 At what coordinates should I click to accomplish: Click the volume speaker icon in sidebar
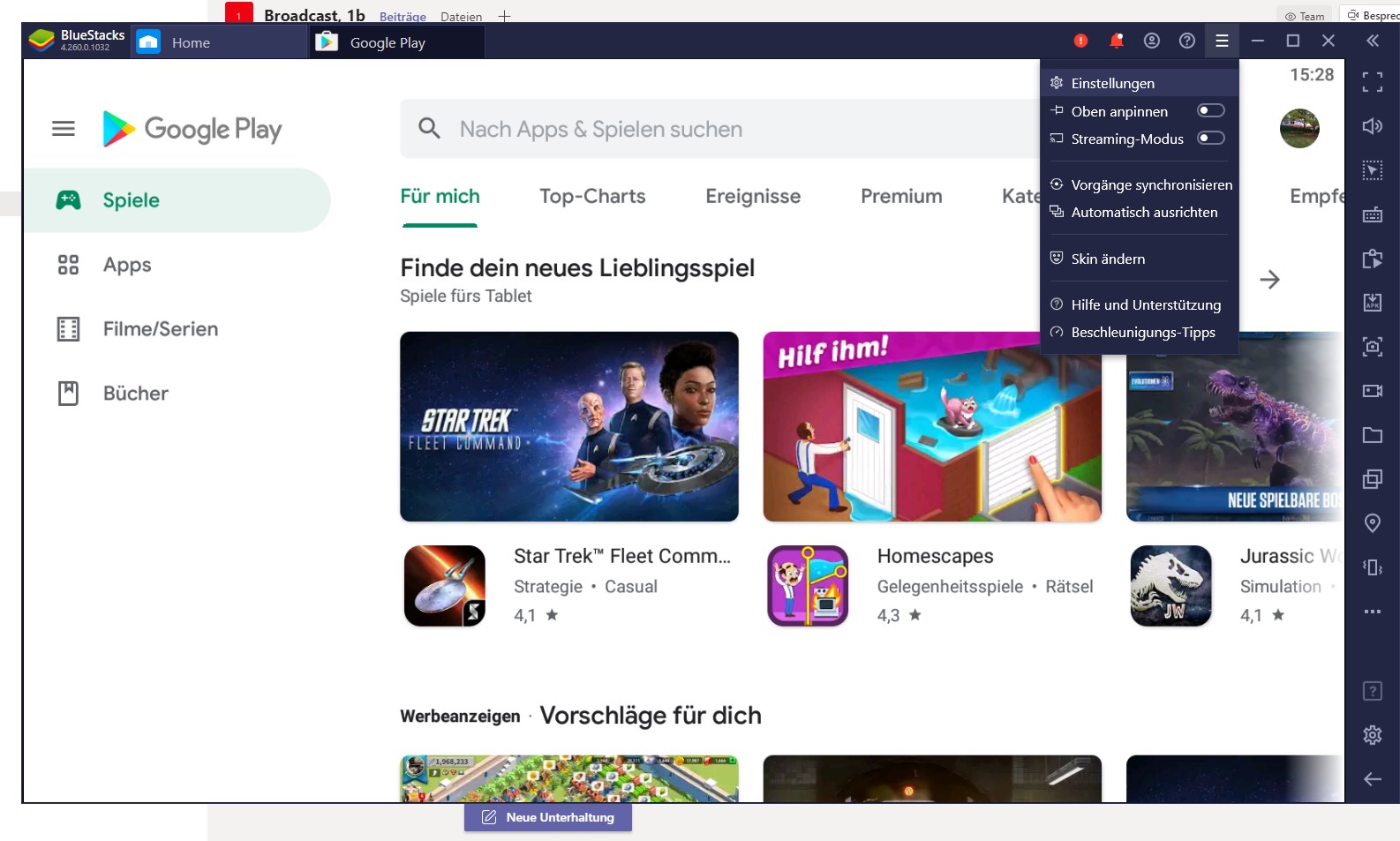tap(1372, 126)
